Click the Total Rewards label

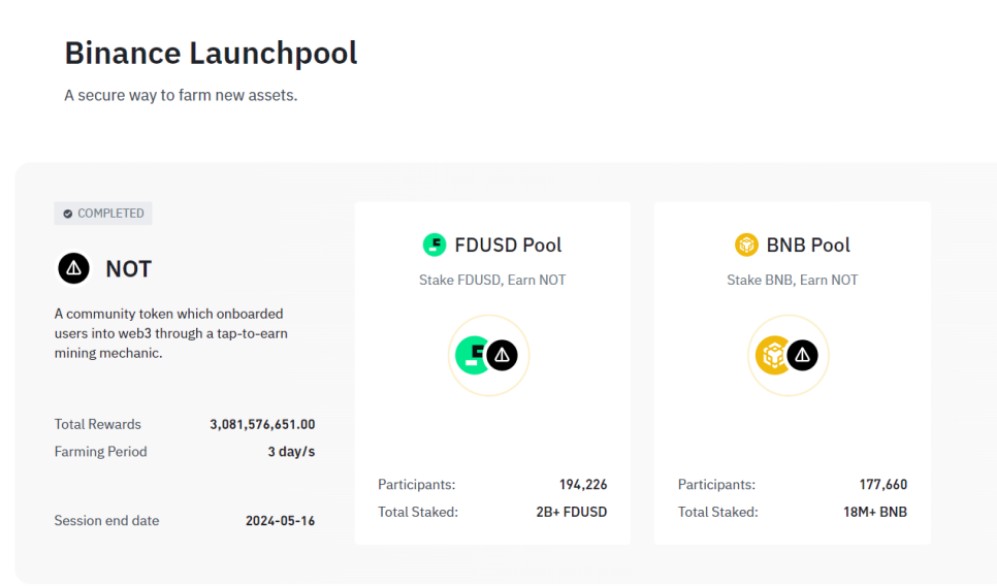[97, 424]
